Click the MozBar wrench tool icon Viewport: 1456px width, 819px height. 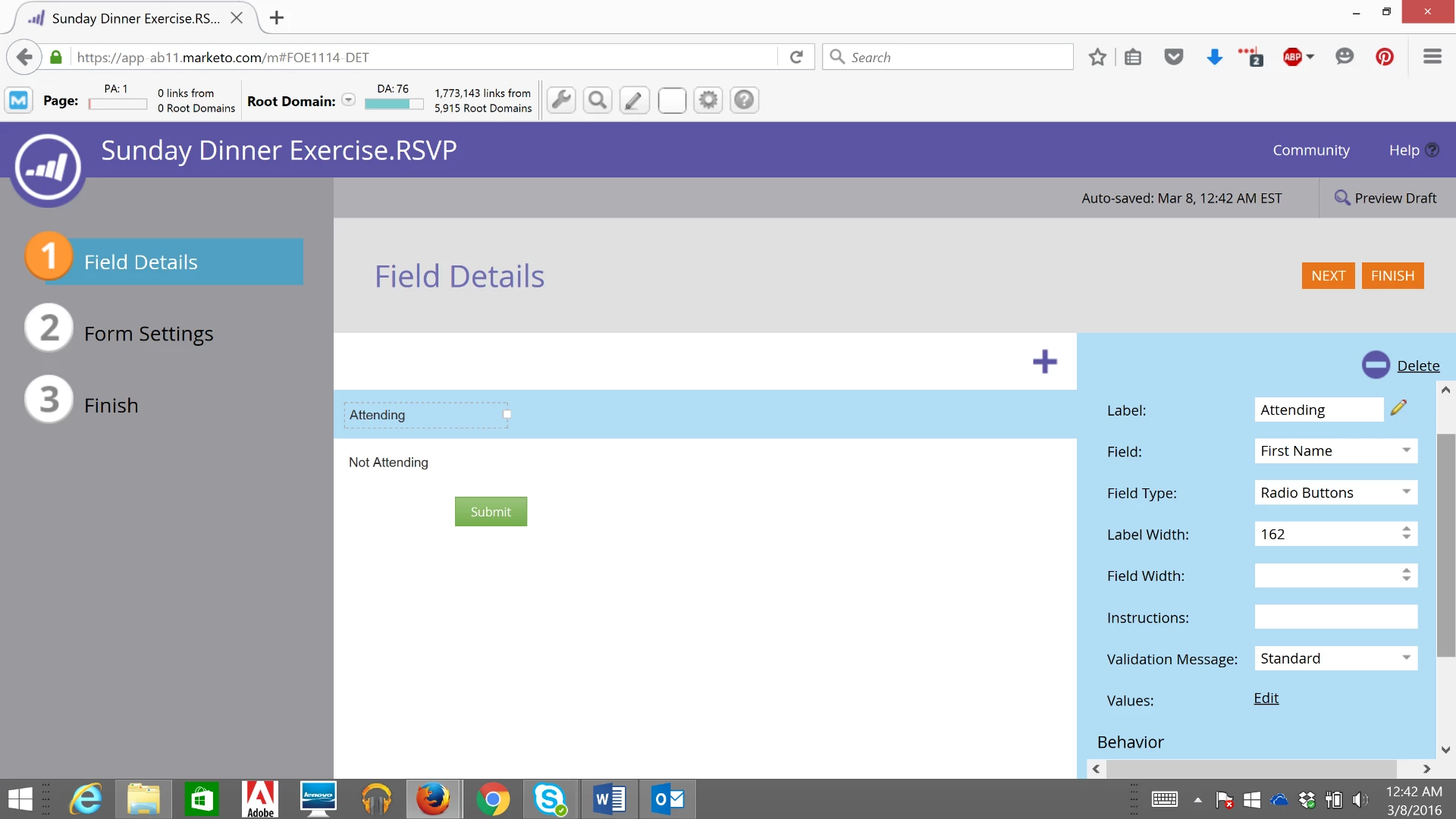tap(561, 100)
